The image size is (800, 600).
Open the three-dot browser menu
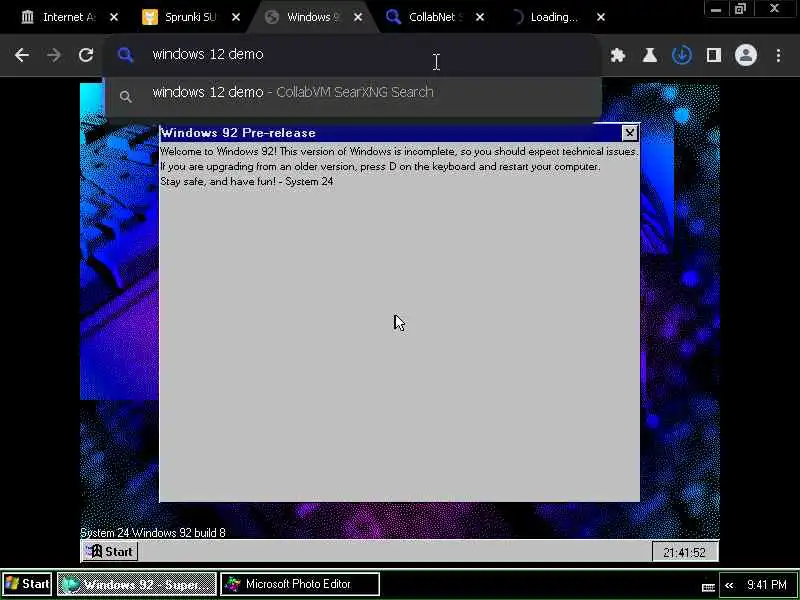778,55
